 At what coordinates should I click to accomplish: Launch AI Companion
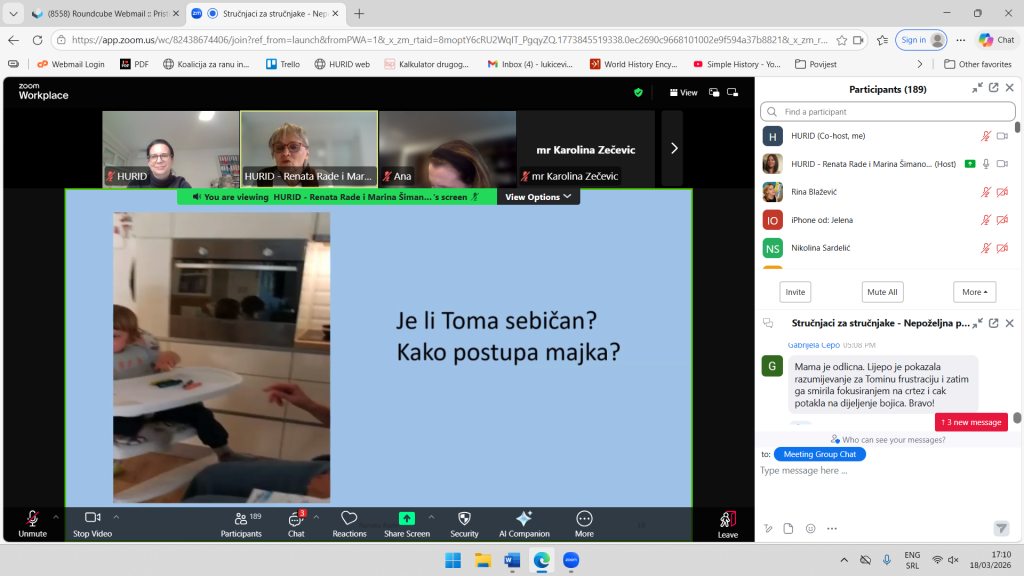523,523
